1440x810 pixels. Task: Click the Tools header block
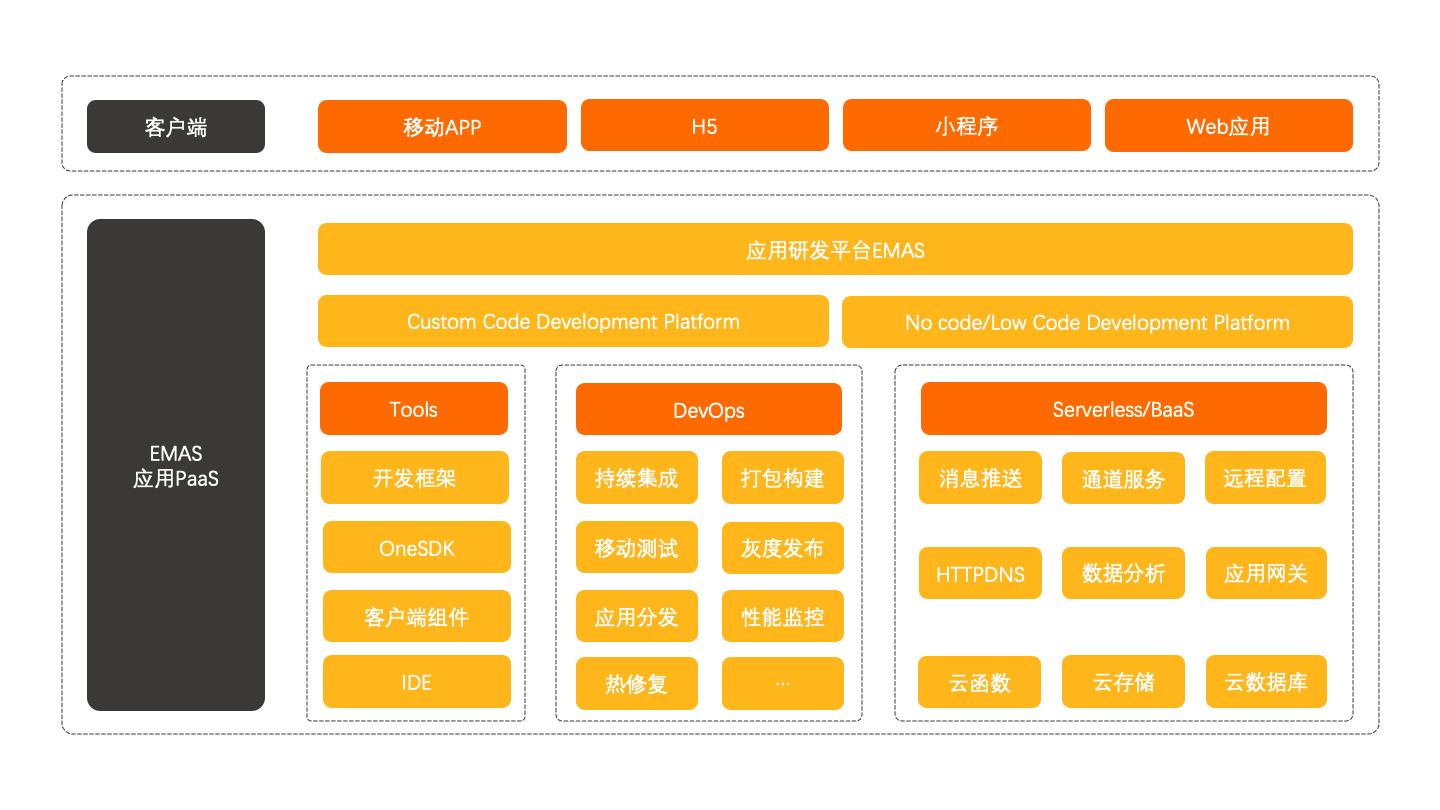[414, 409]
